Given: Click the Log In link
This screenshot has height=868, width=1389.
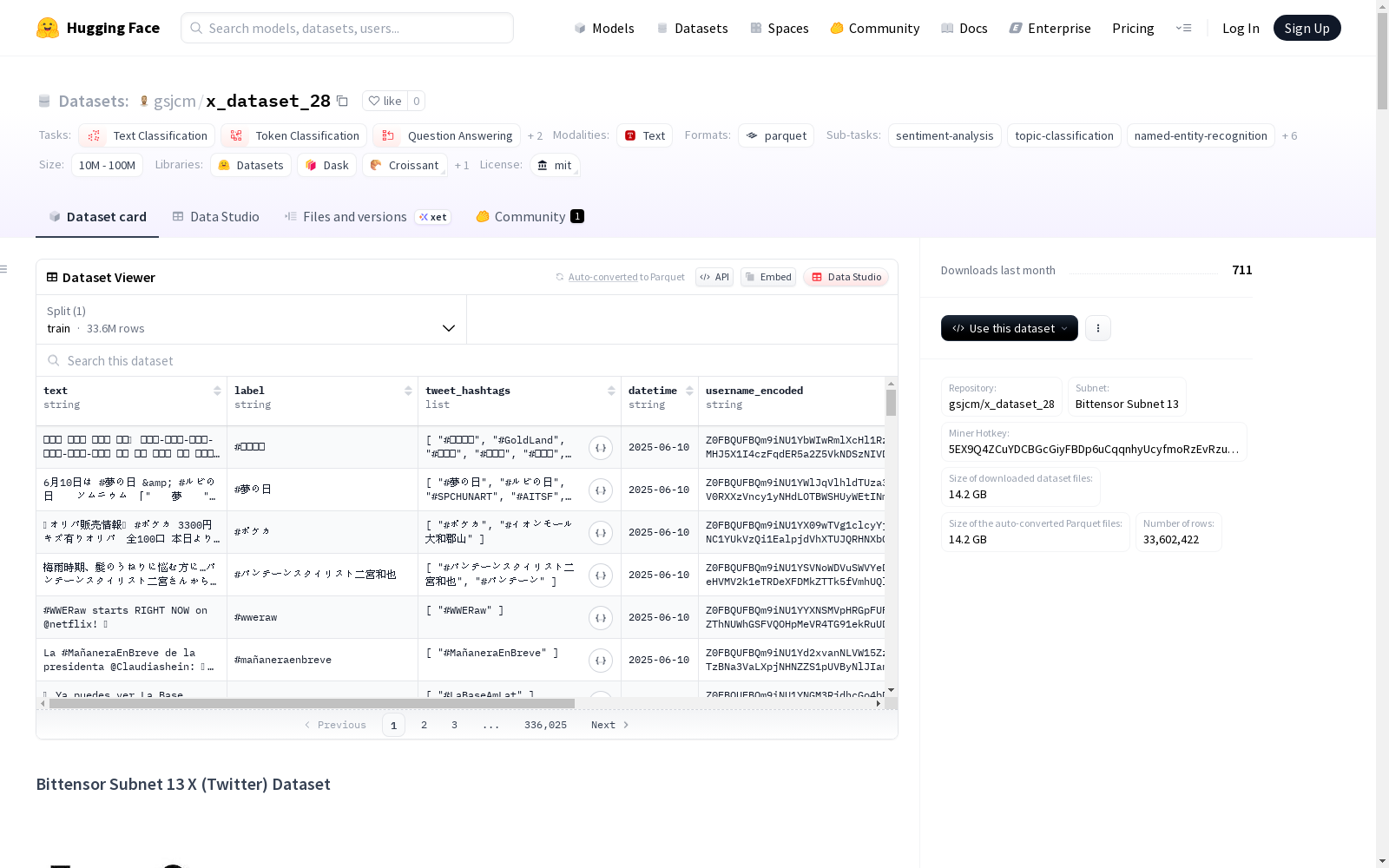Looking at the screenshot, I should 1241,28.
